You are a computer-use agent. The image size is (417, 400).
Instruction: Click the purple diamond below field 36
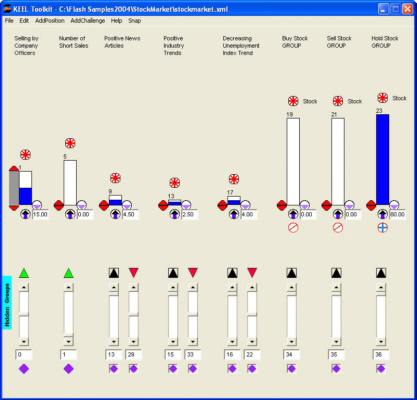tap(381, 369)
